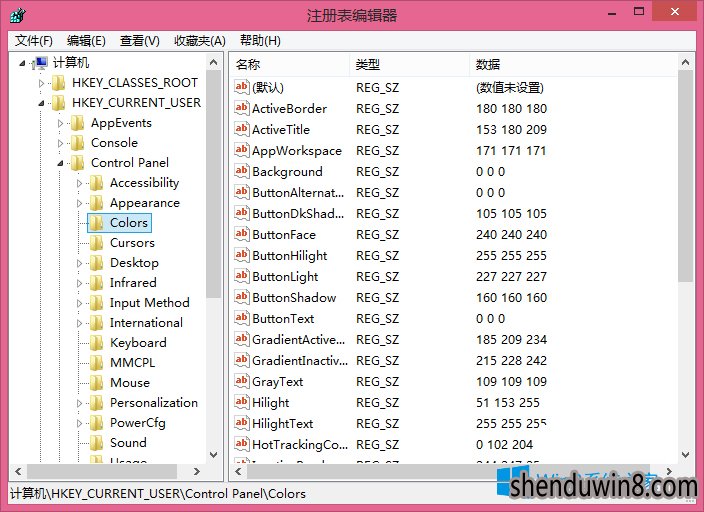Click the MMCPL folder icon
The height and width of the screenshot is (512, 704).
(x=97, y=362)
